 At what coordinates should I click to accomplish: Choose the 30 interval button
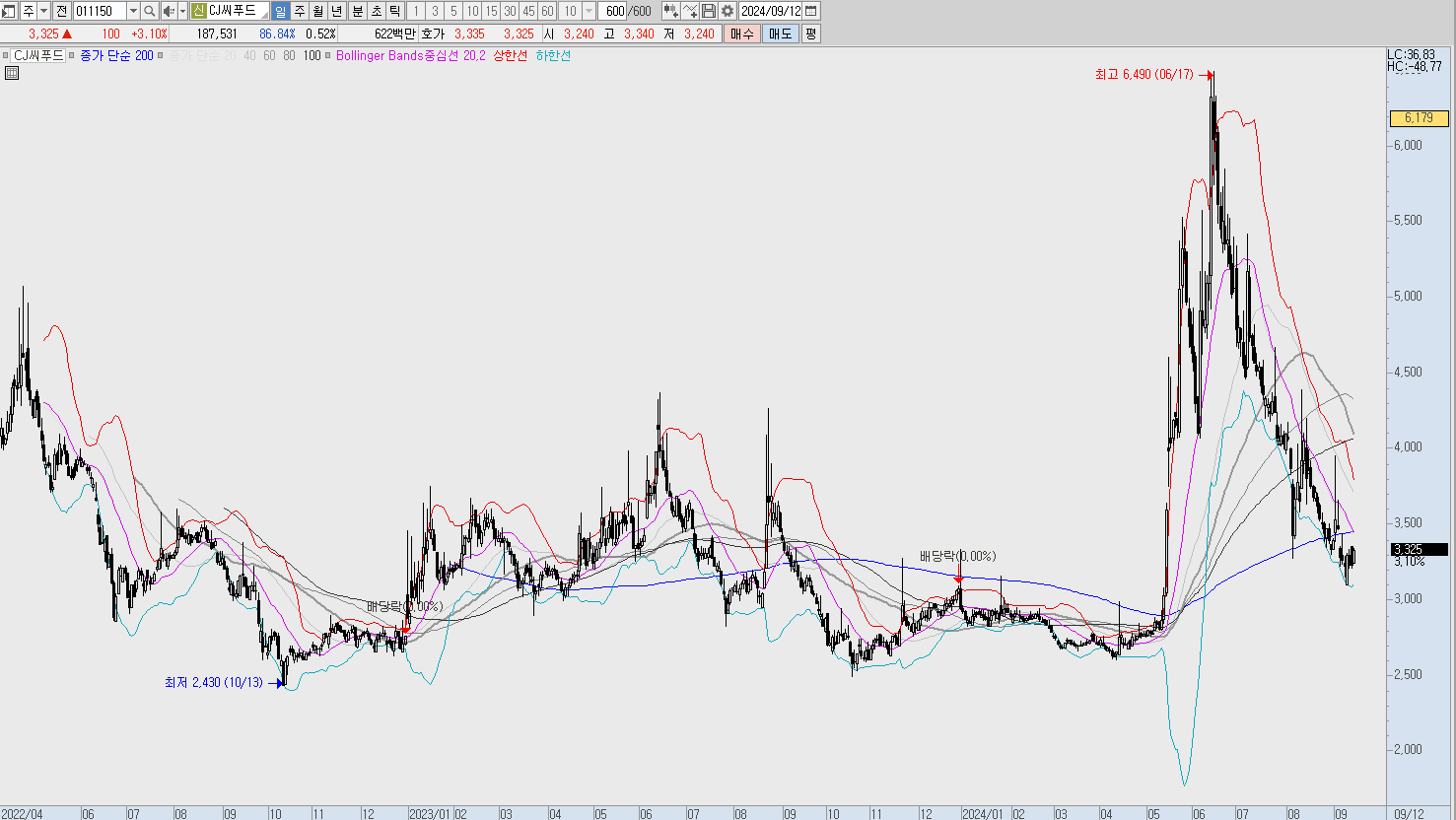pyautogui.click(x=510, y=11)
